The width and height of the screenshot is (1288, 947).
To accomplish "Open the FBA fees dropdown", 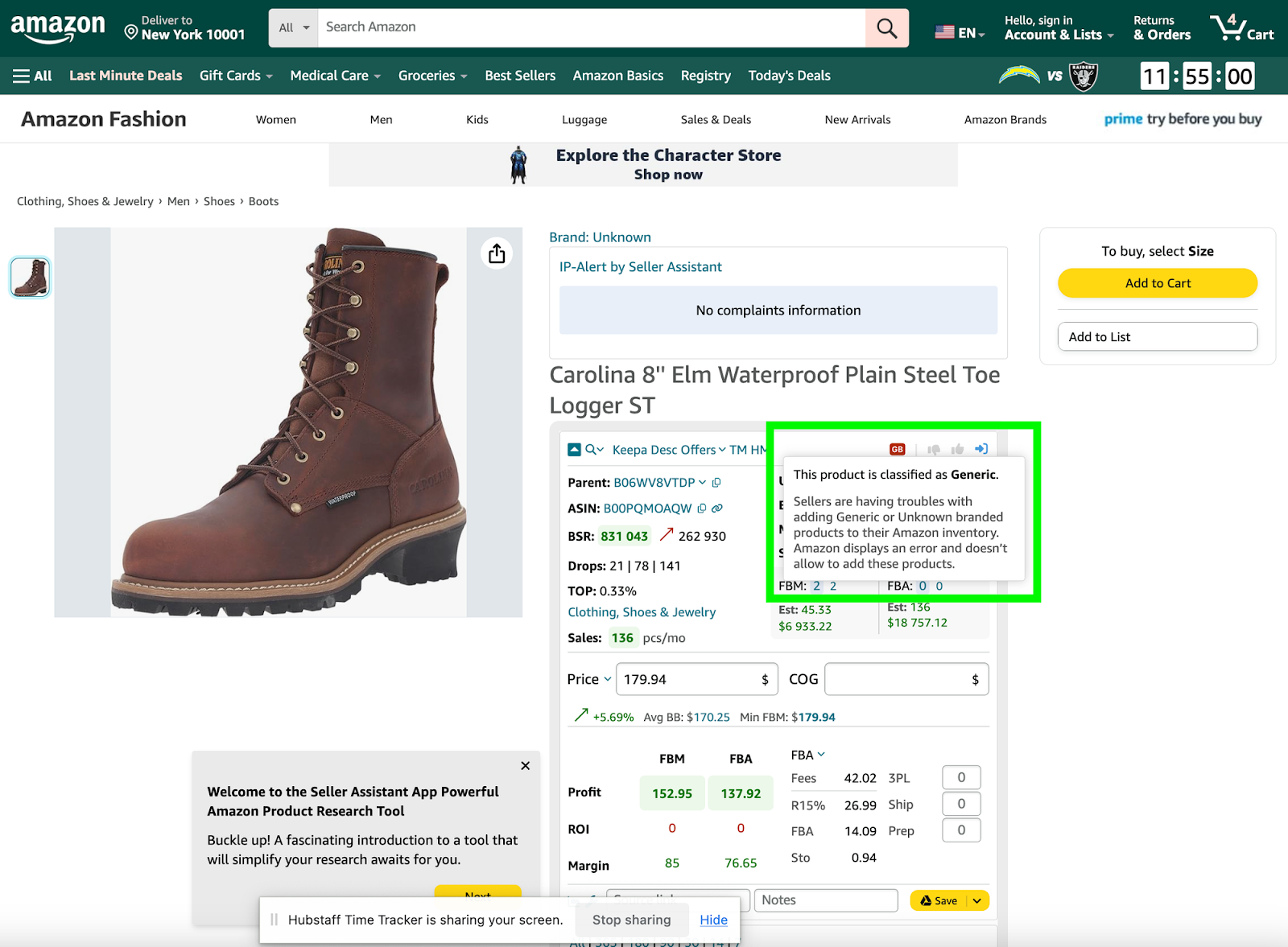I will 819,755.
